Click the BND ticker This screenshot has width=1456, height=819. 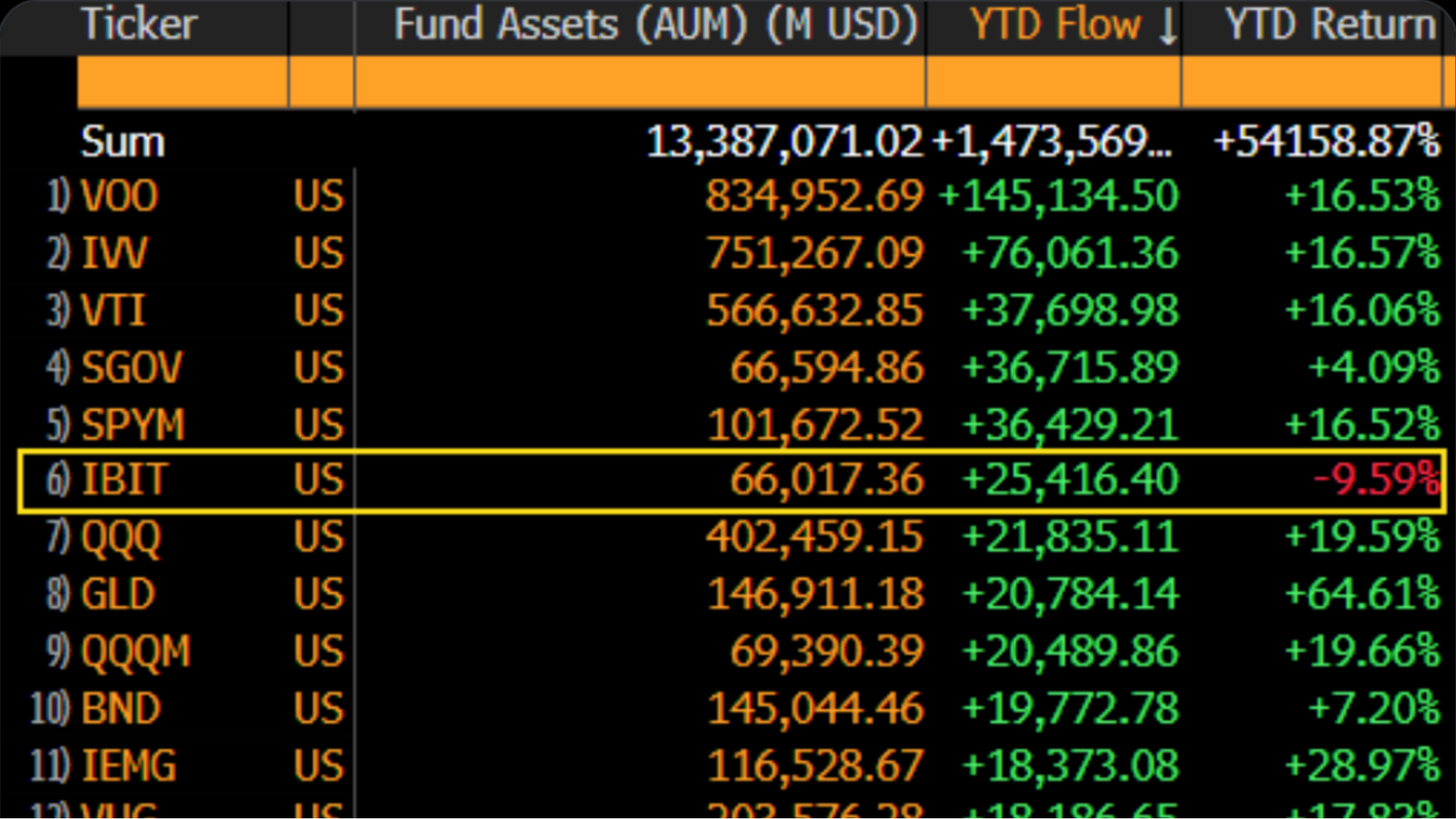coord(120,708)
